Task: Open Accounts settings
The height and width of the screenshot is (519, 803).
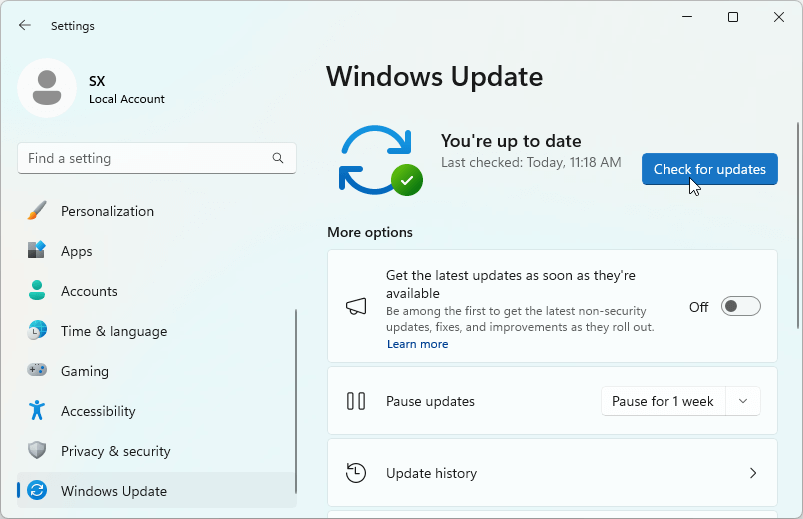Action: (x=157, y=291)
